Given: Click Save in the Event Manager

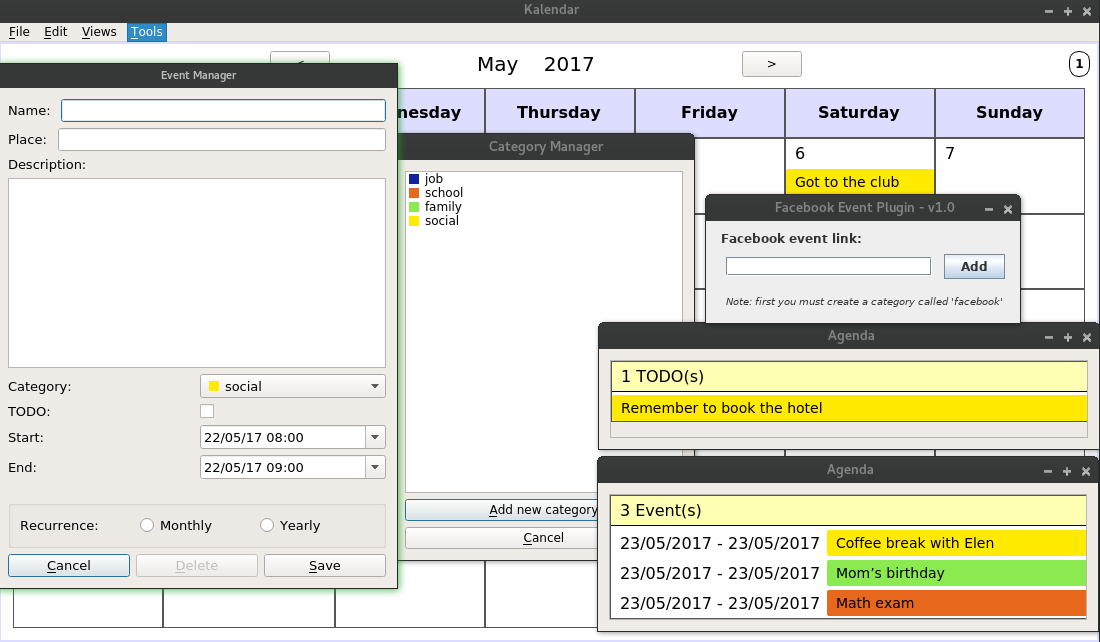Looking at the screenshot, I should (x=324, y=565).
